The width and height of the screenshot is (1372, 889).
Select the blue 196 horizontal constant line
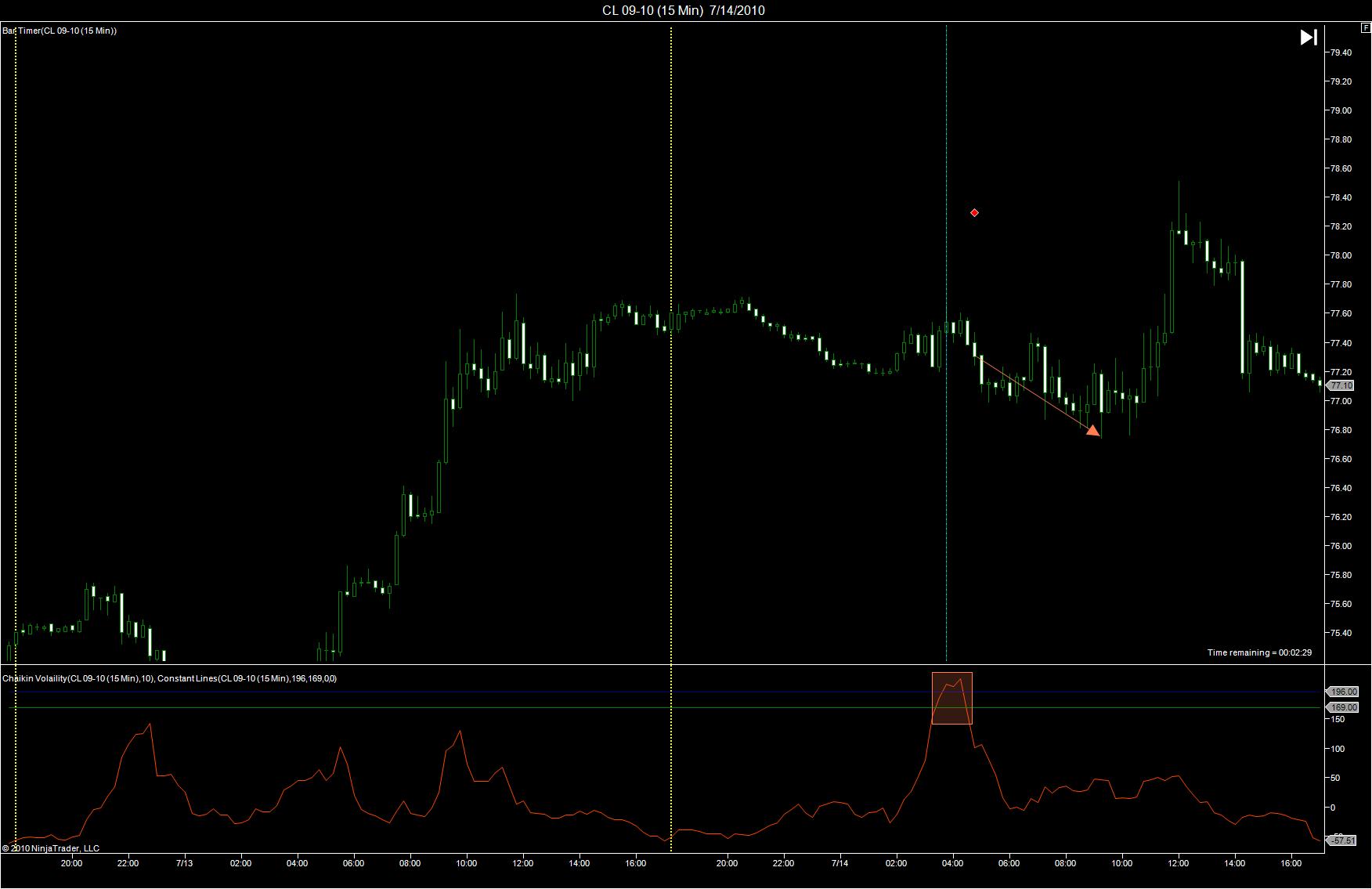tap(666, 692)
